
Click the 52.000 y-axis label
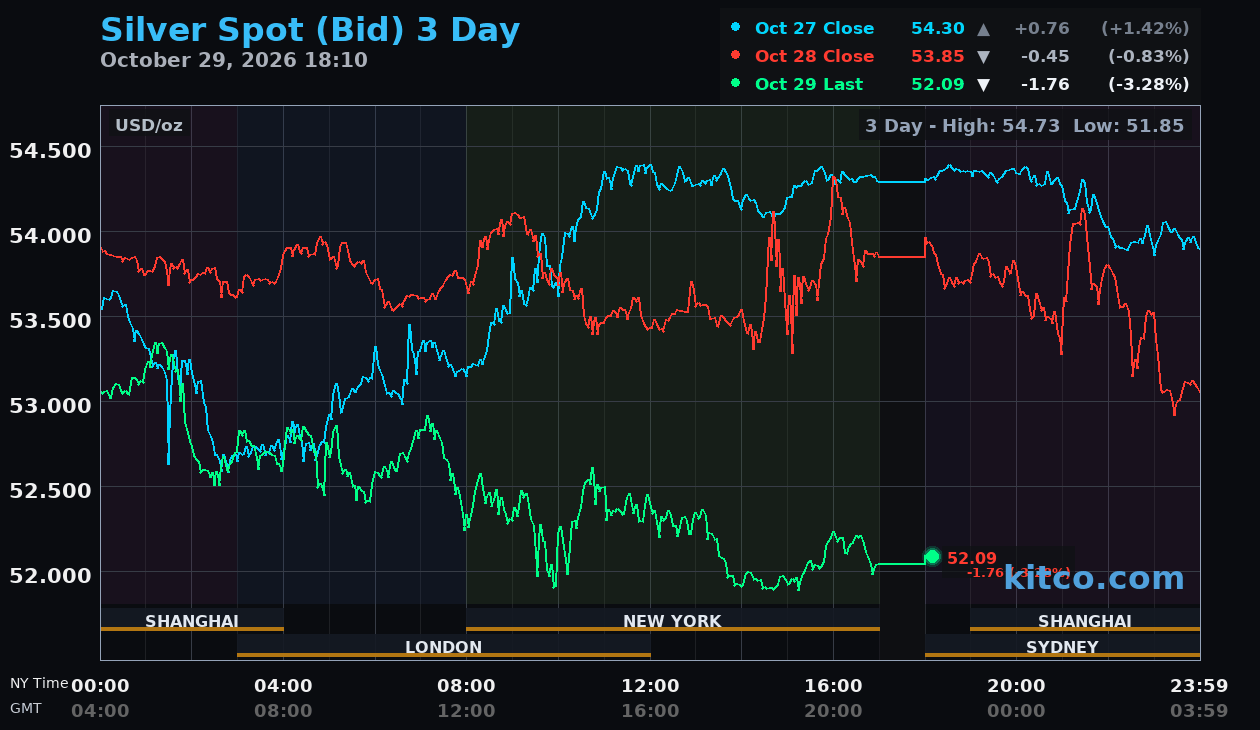tap(50, 575)
